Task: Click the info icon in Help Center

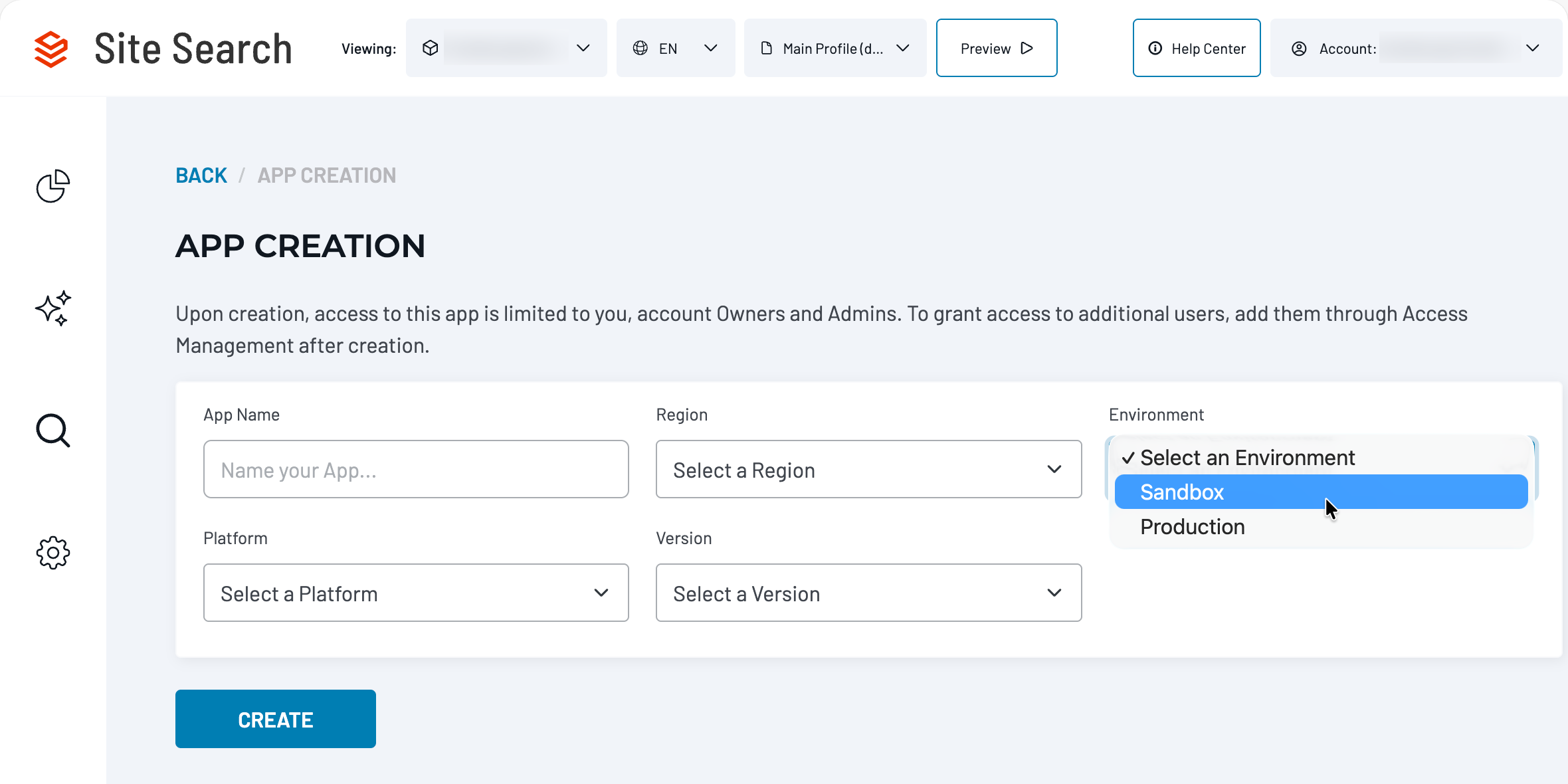Action: point(1155,48)
